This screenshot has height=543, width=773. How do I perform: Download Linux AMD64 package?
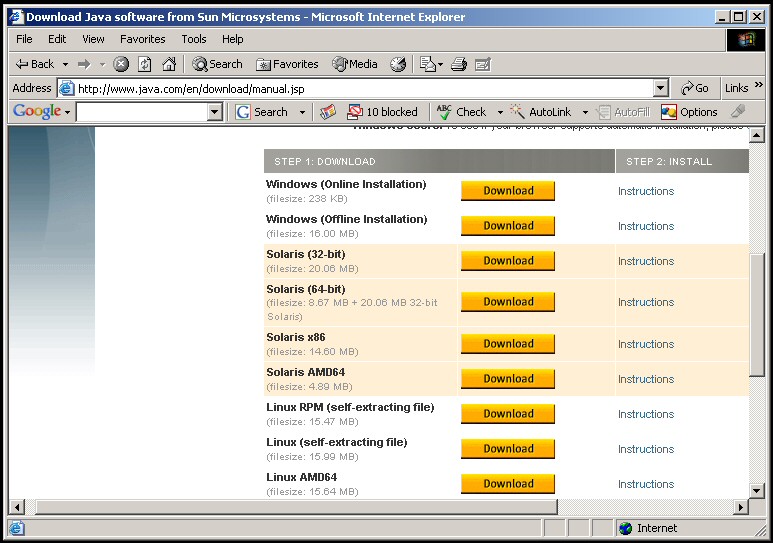point(508,484)
